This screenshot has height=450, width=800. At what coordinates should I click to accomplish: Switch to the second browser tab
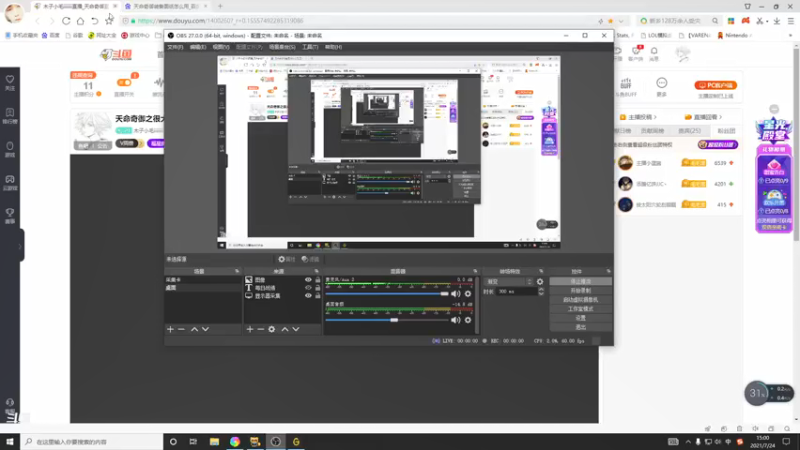pos(166,6)
